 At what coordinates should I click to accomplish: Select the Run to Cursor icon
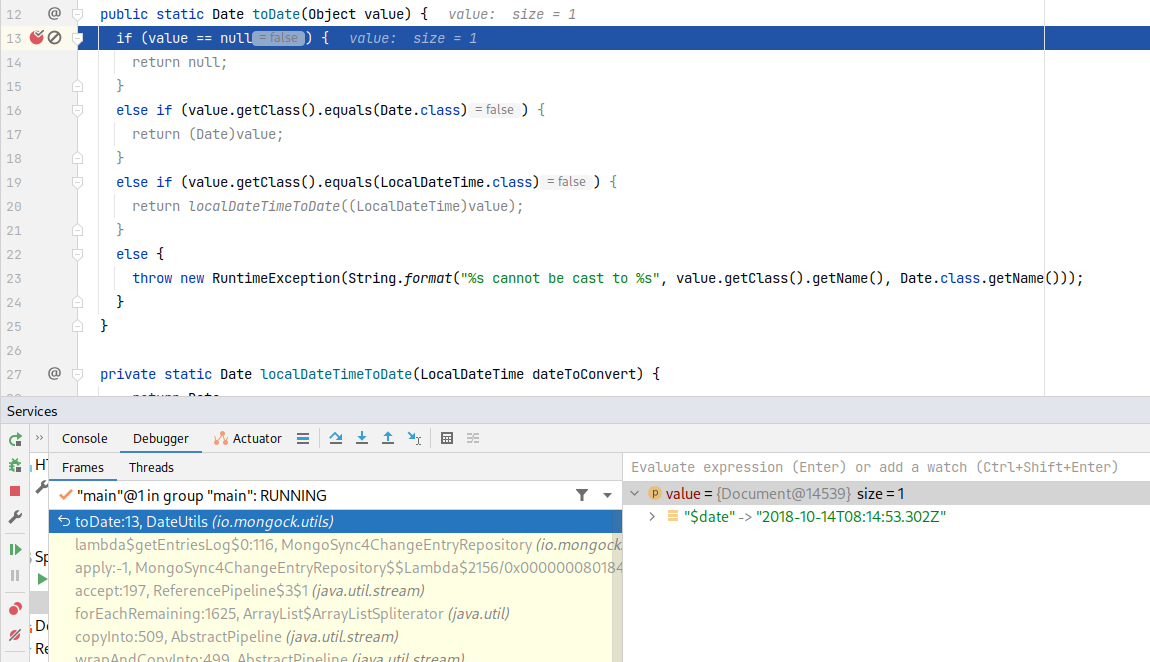click(x=415, y=438)
